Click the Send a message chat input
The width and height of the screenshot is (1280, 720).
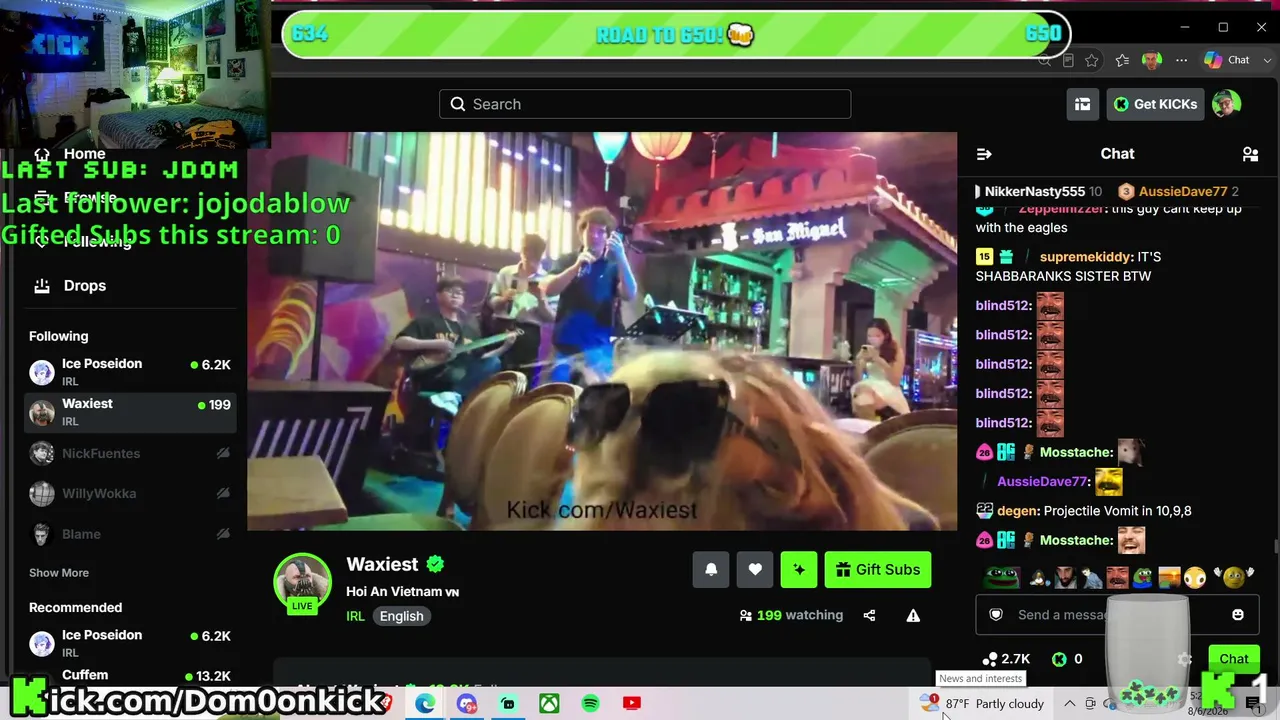click(1117, 614)
